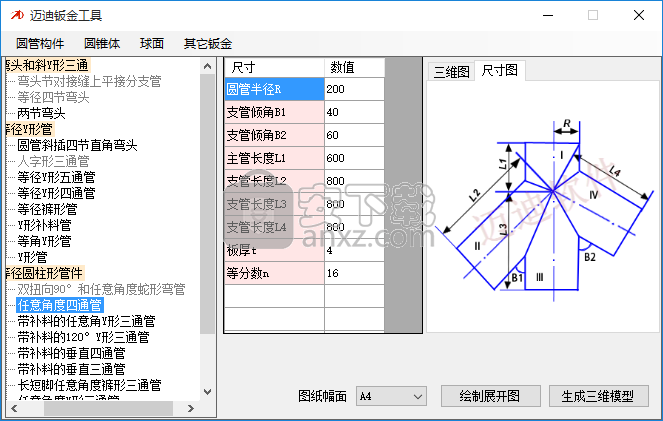Image resolution: width=663 pixels, height=421 pixels.
Task: Open the 球面 menu
Action: pos(152,44)
